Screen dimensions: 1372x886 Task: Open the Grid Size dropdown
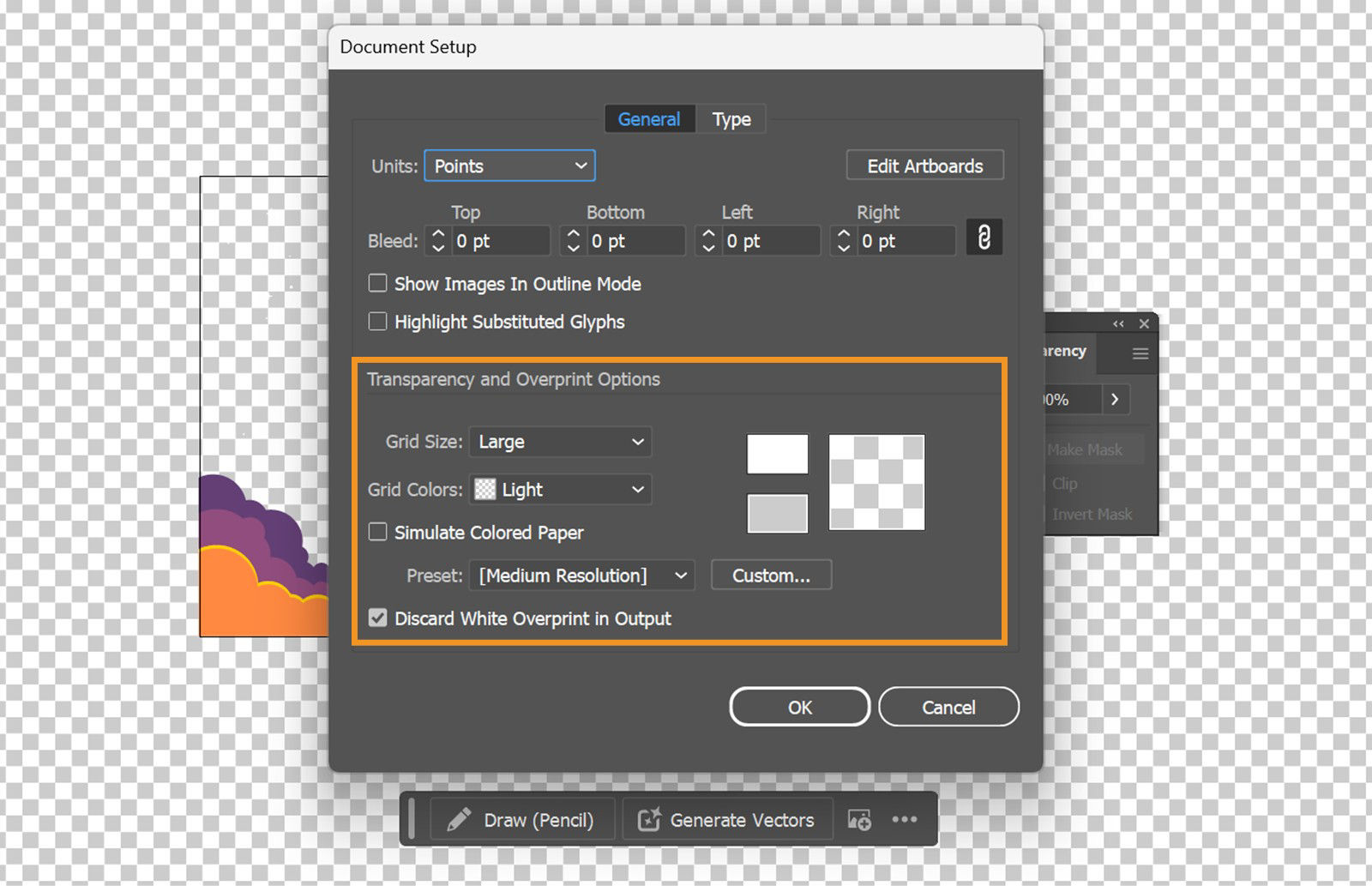(560, 442)
